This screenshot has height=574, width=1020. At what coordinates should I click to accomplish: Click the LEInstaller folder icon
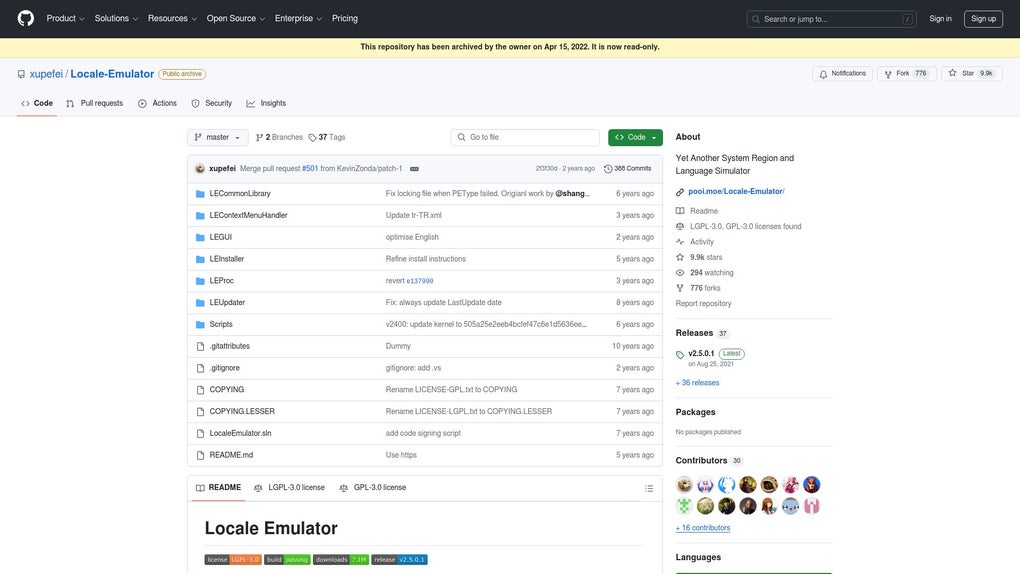pos(200,259)
